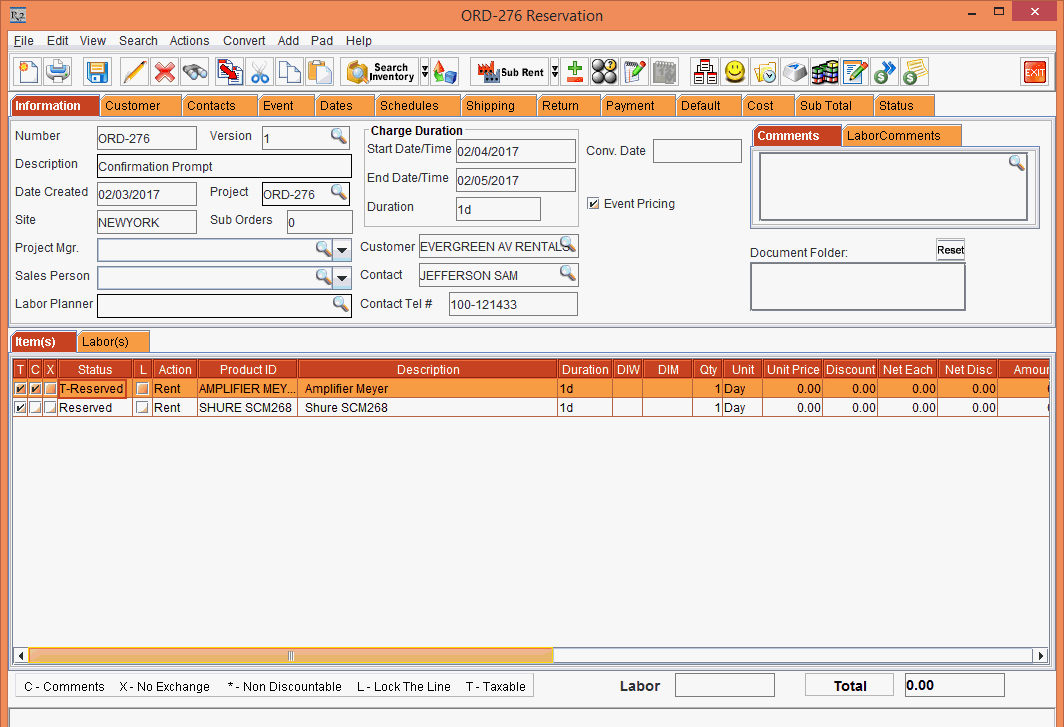Click the binoculars find icon
This screenshot has width=1064, height=727.
point(195,72)
